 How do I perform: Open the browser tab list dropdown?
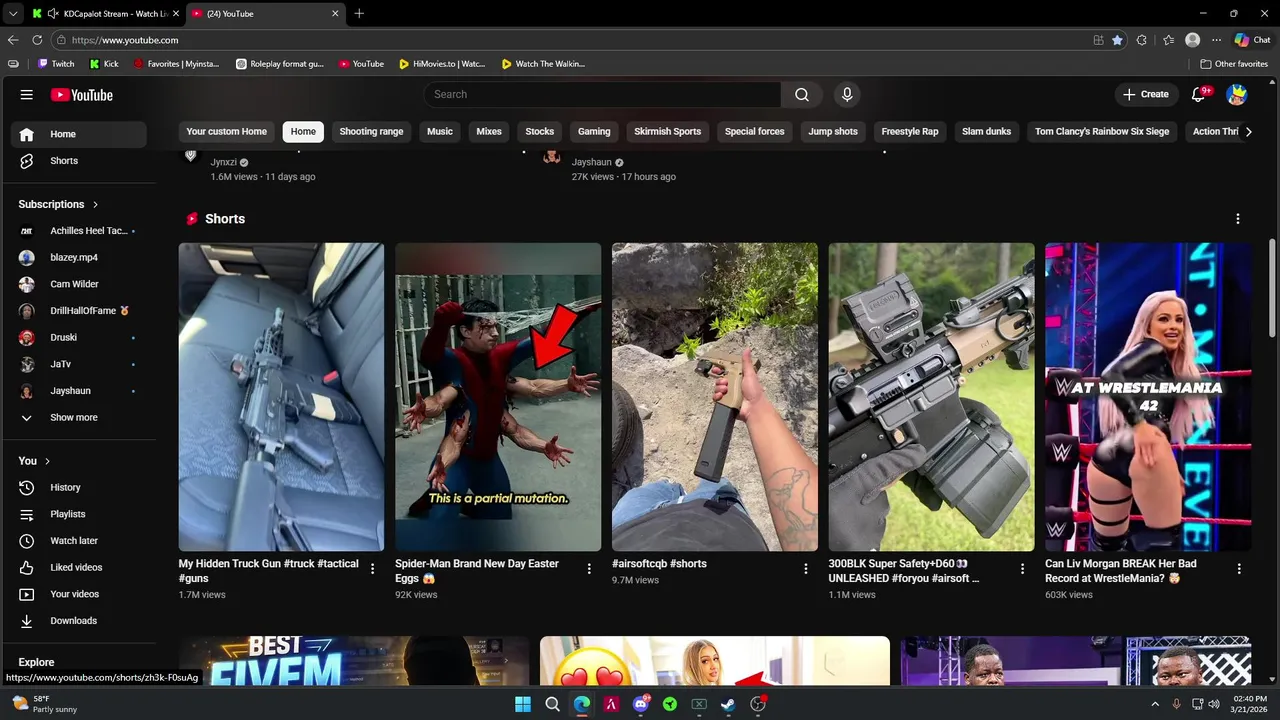coord(13,13)
